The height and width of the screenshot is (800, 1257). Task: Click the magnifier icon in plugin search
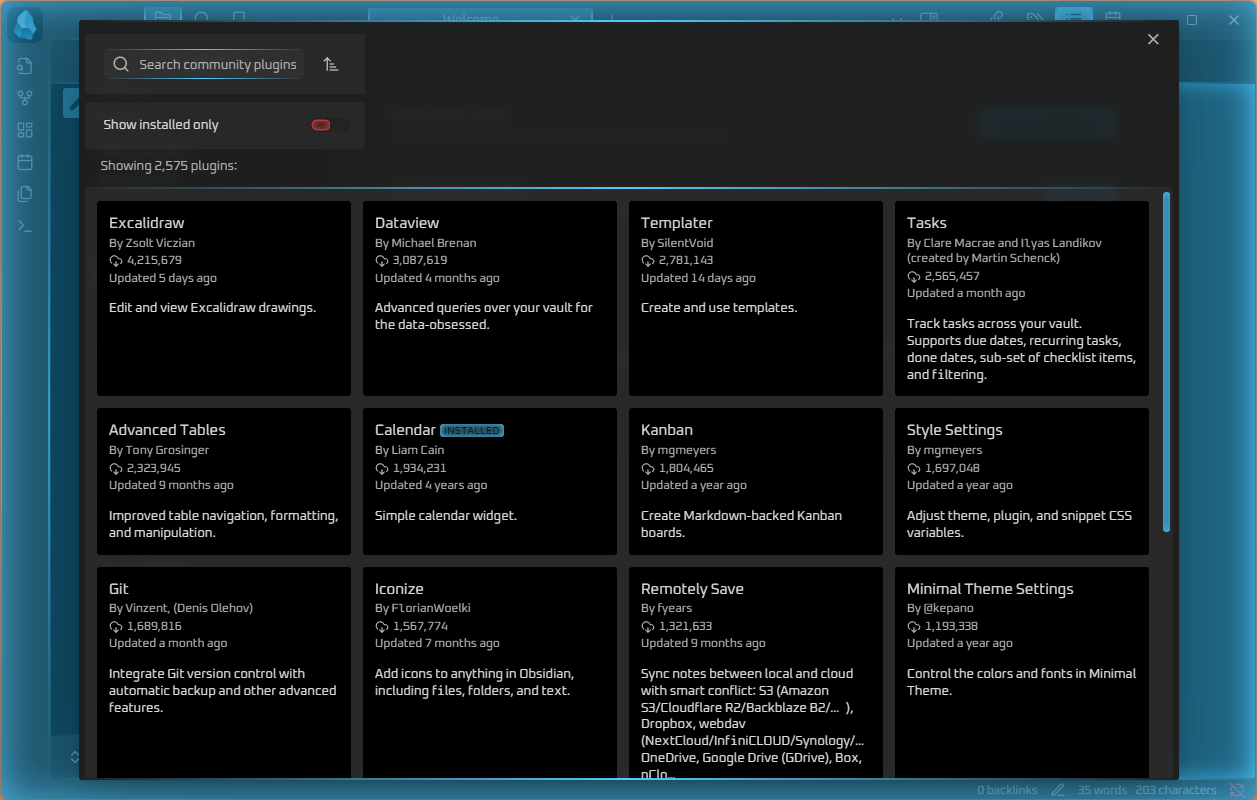click(x=121, y=64)
